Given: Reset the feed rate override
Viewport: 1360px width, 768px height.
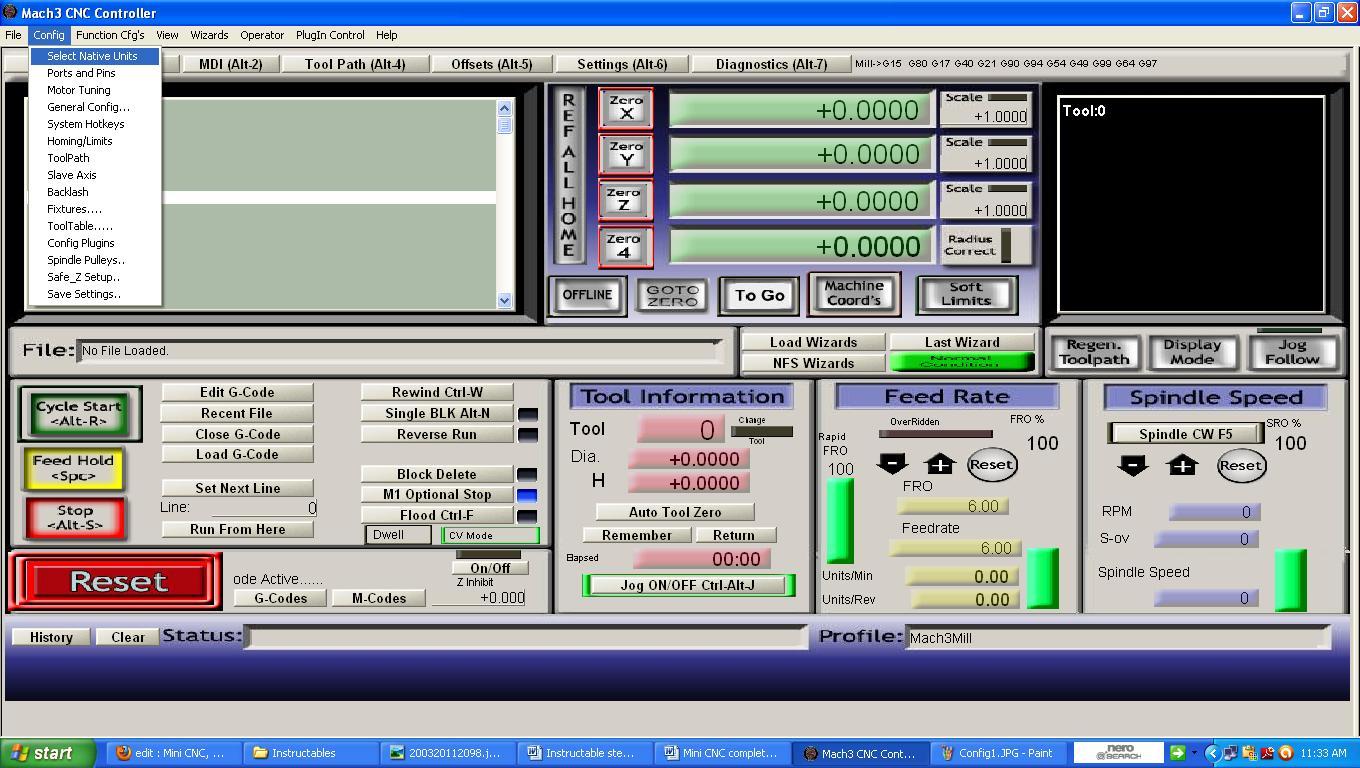Looking at the screenshot, I should click(991, 464).
